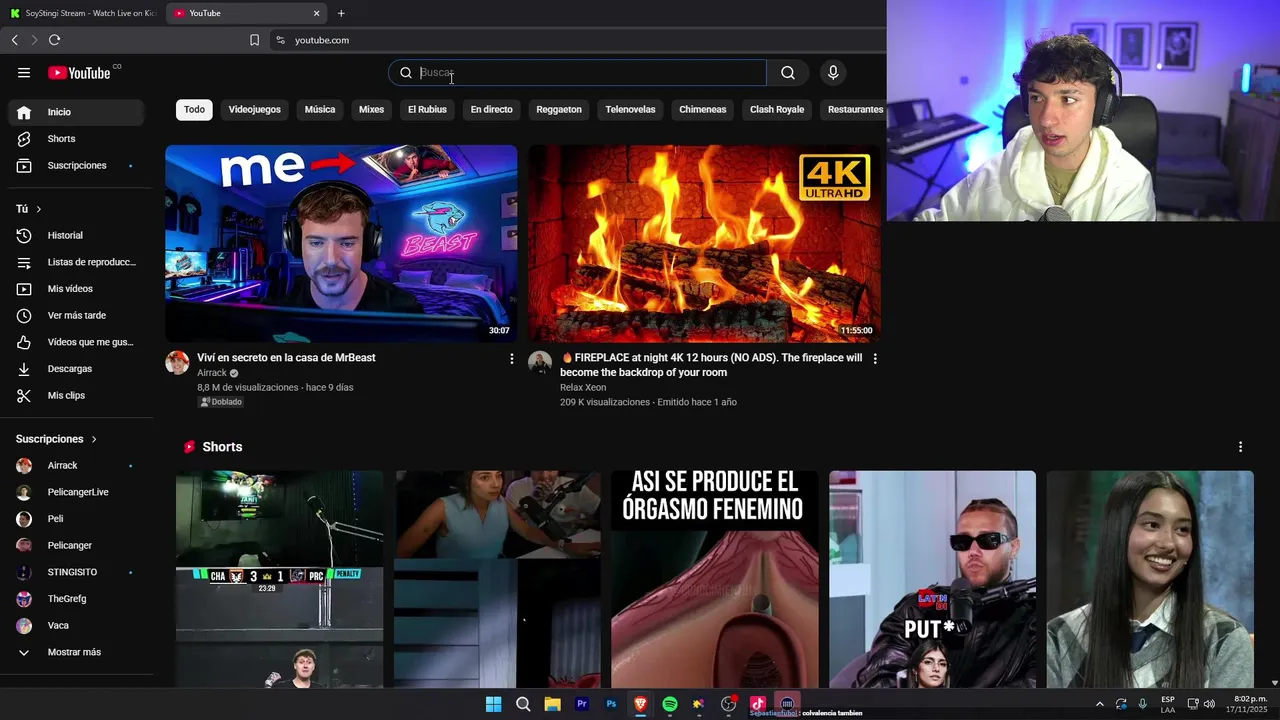
Task: Select the Videojuegos filter chip
Action: tap(254, 109)
